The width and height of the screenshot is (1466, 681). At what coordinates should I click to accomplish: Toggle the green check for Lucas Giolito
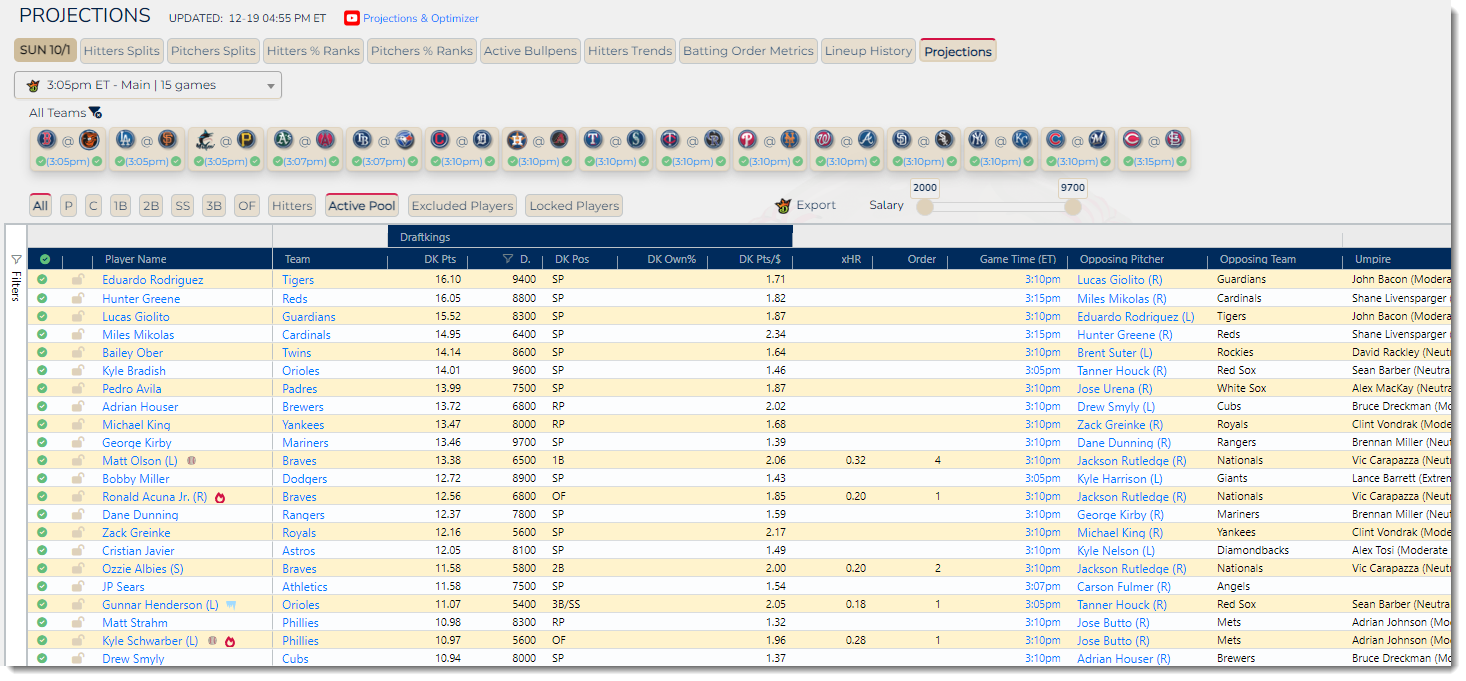42,317
